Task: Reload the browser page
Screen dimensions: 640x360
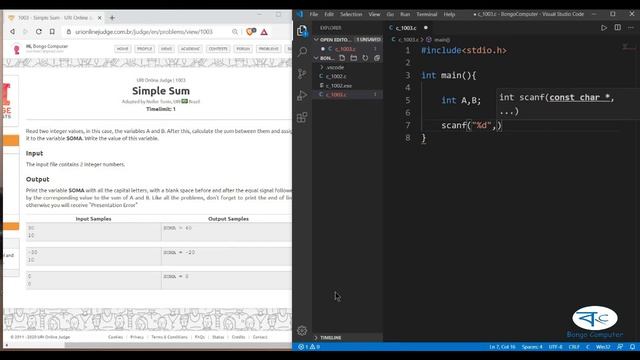Action: pyautogui.click(x=39, y=31)
